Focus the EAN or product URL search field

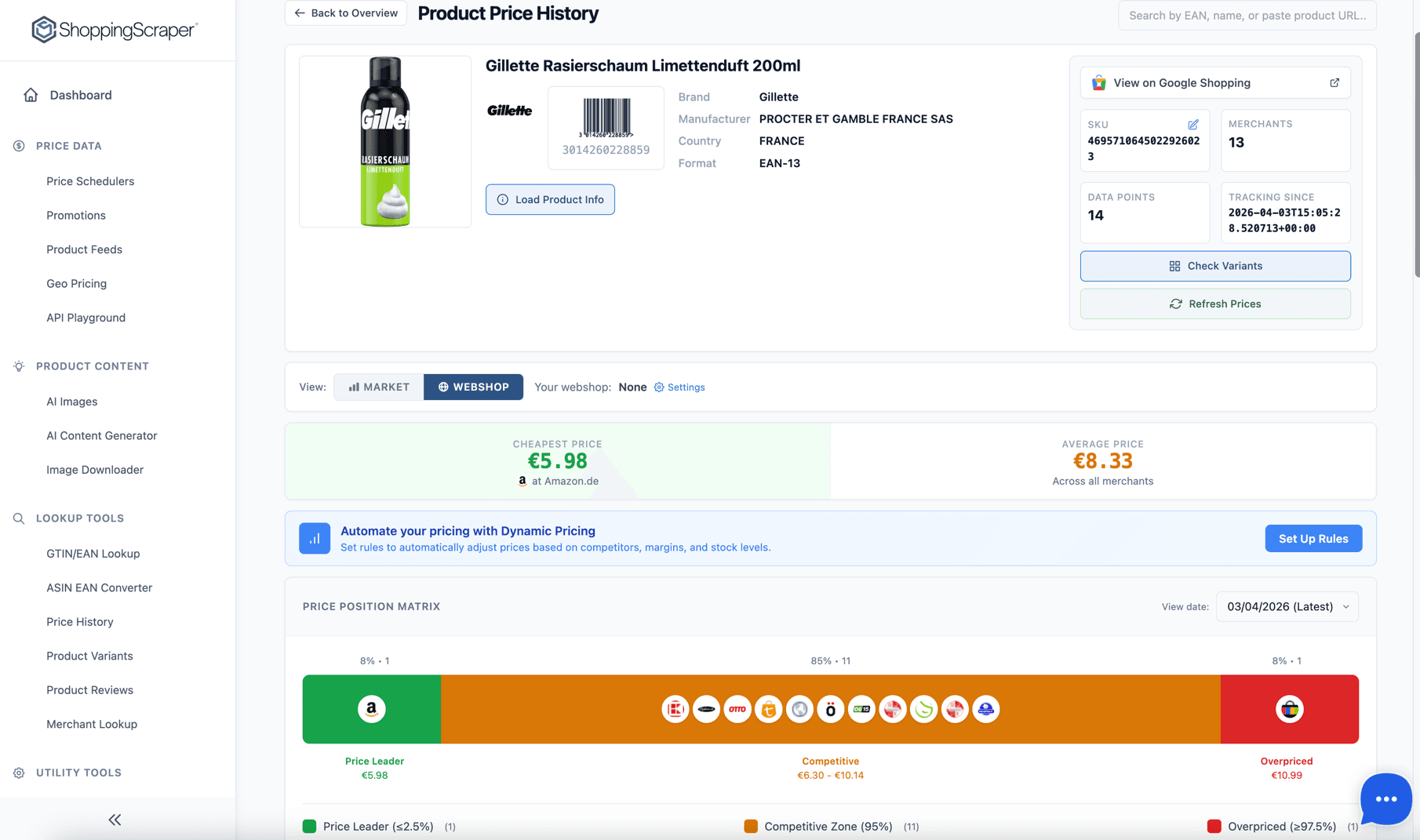(x=1247, y=15)
